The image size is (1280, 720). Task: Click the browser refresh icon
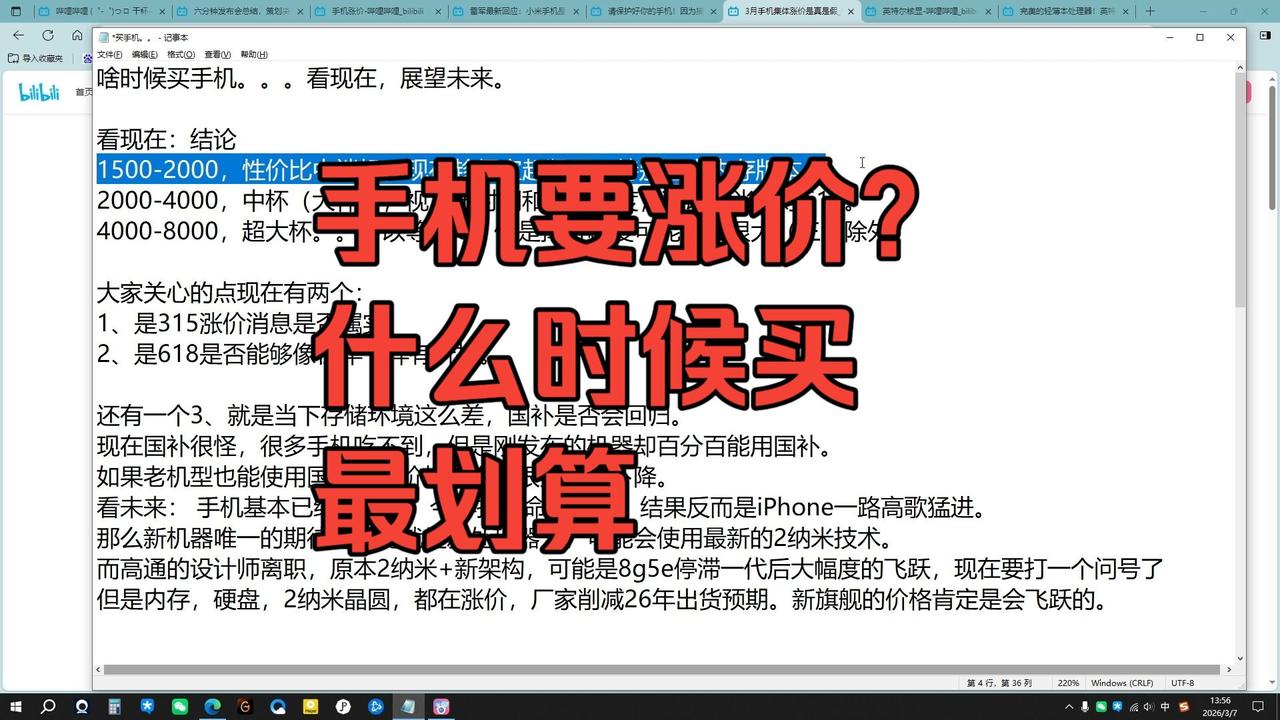tap(48, 34)
